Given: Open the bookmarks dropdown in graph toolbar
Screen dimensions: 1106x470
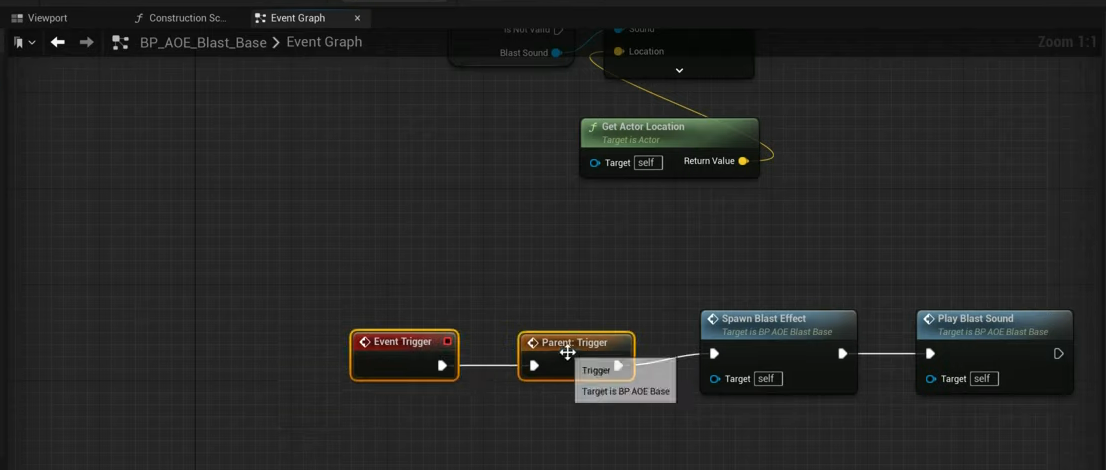Looking at the screenshot, I should pyautogui.click(x=24, y=42).
